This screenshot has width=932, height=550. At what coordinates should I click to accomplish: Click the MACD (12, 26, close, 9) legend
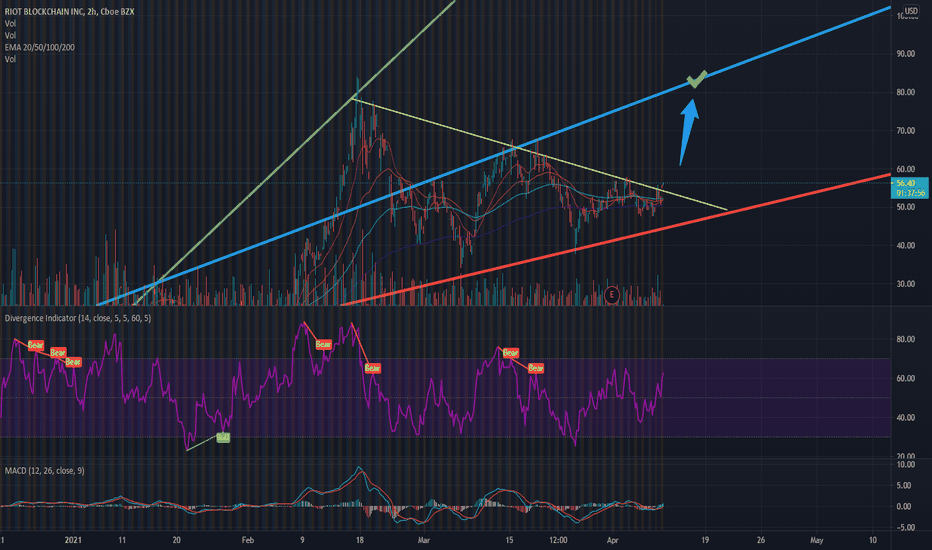point(45,470)
